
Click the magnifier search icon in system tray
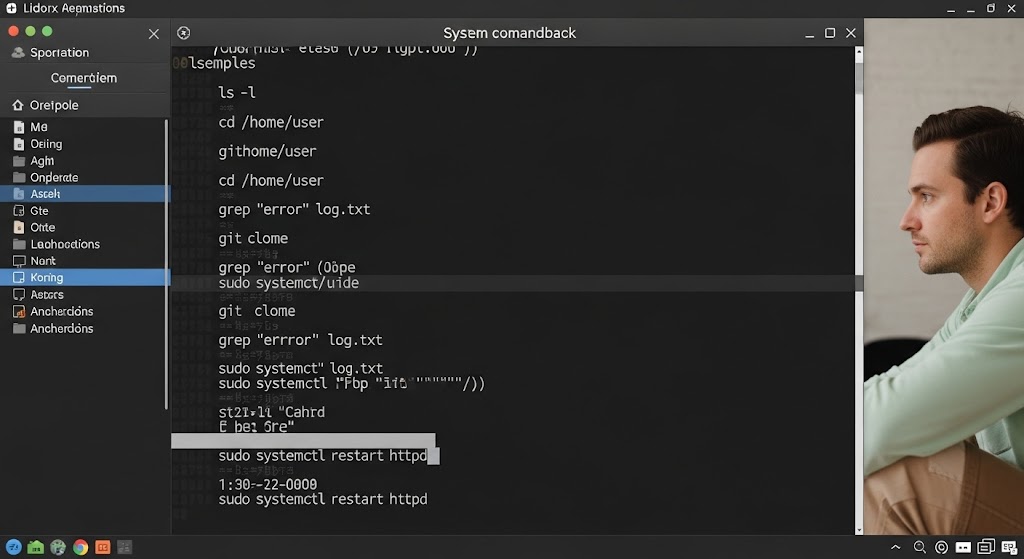pos(920,547)
